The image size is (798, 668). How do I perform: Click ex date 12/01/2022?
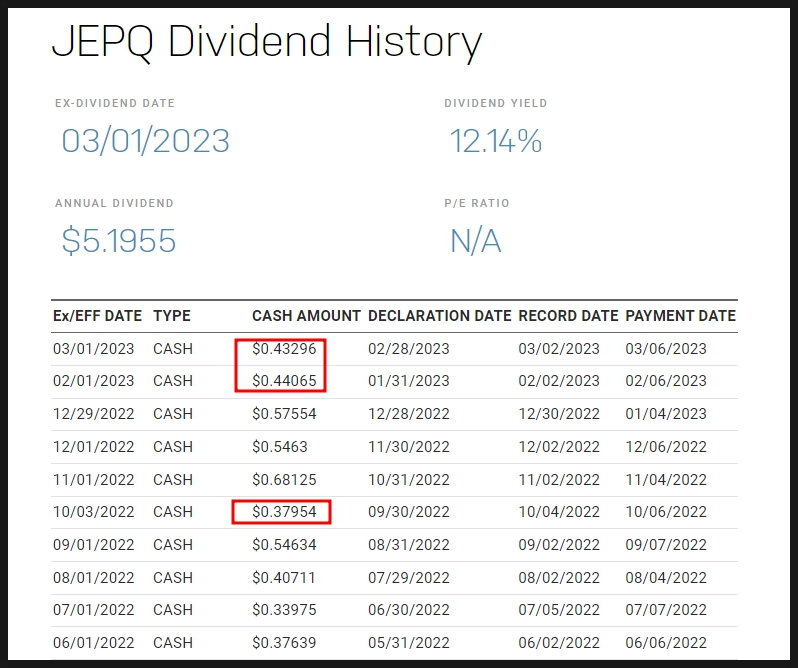click(x=94, y=447)
